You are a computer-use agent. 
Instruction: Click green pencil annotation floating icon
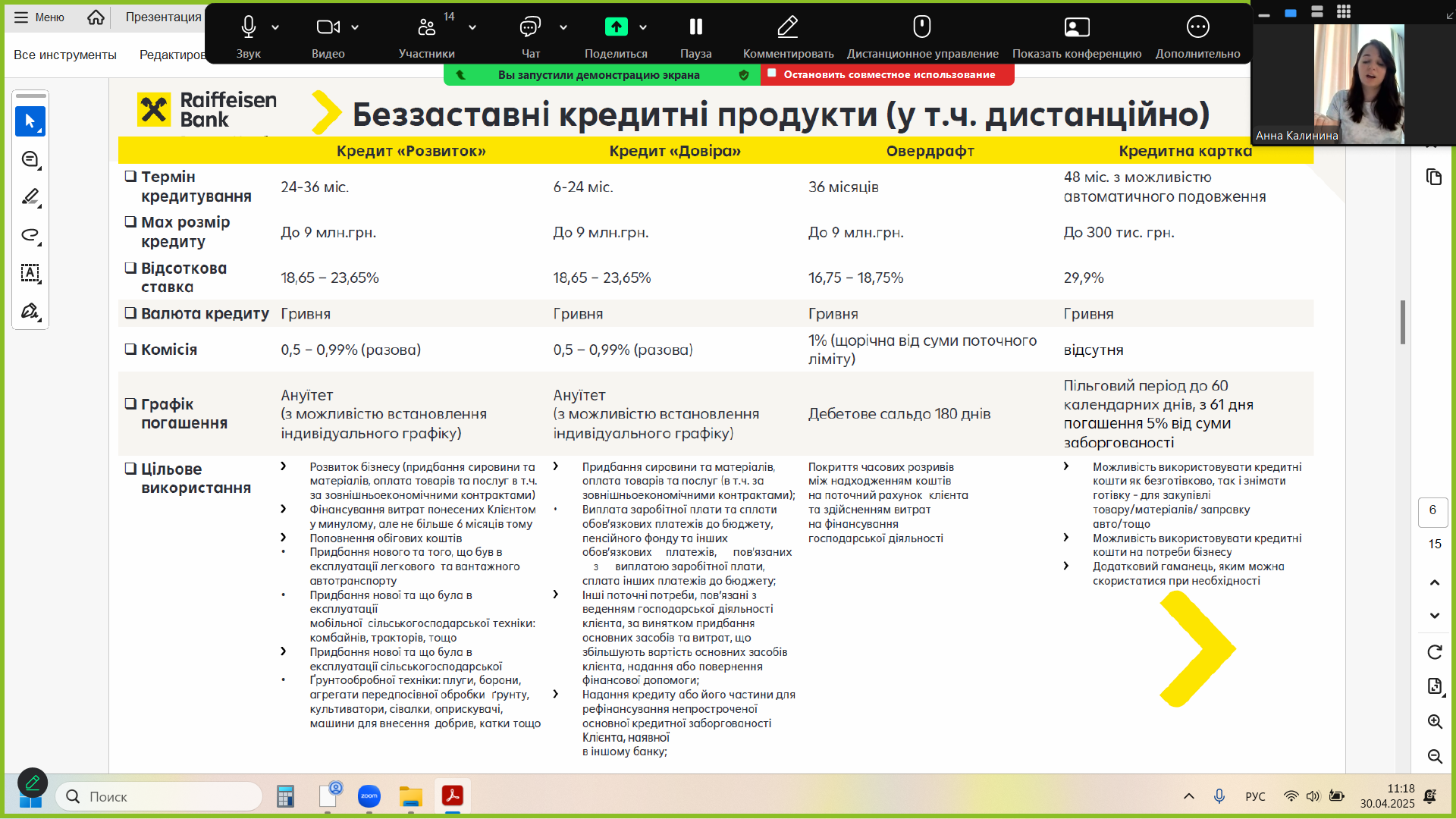[33, 783]
